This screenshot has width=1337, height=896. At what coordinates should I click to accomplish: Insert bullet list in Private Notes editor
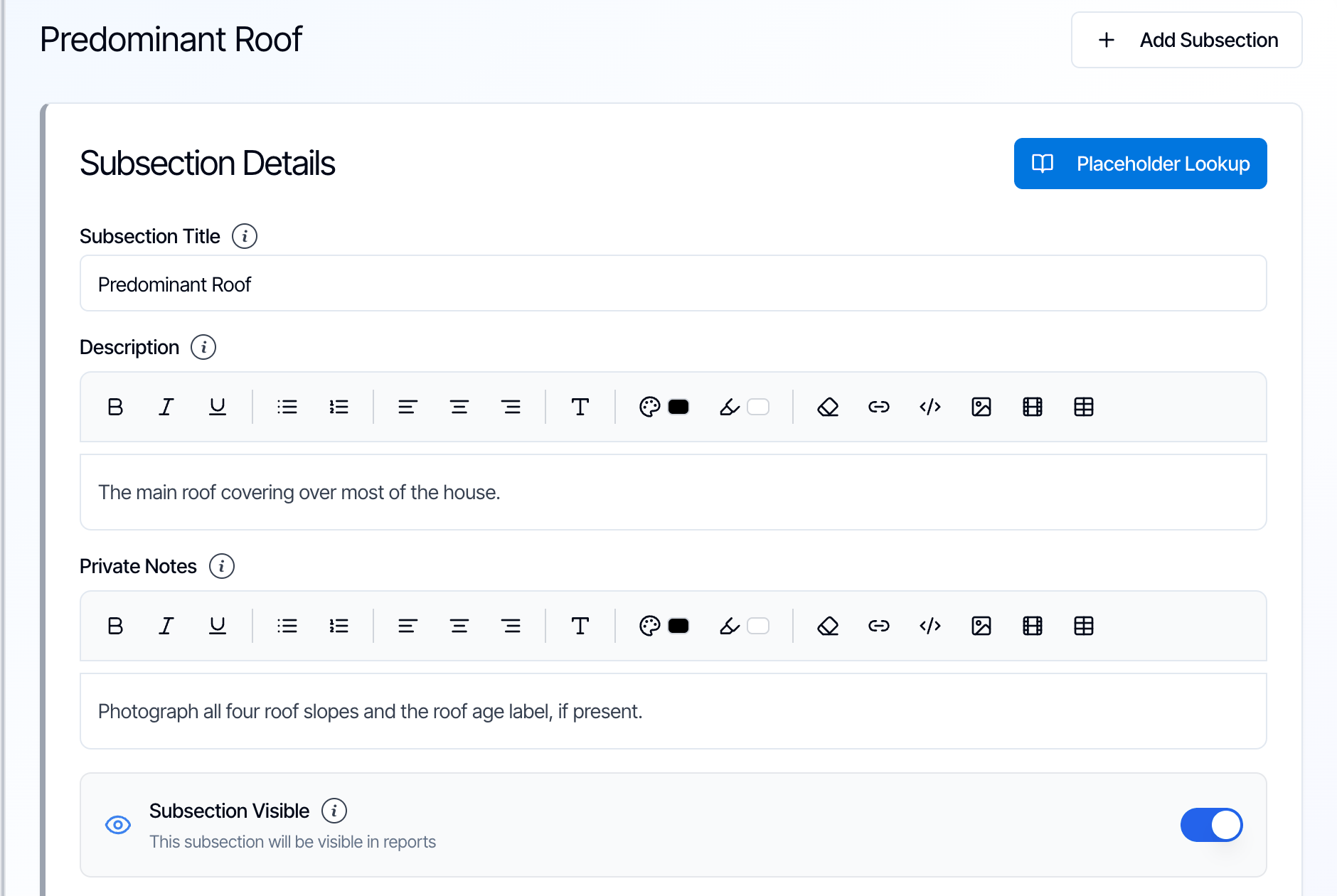(287, 626)
